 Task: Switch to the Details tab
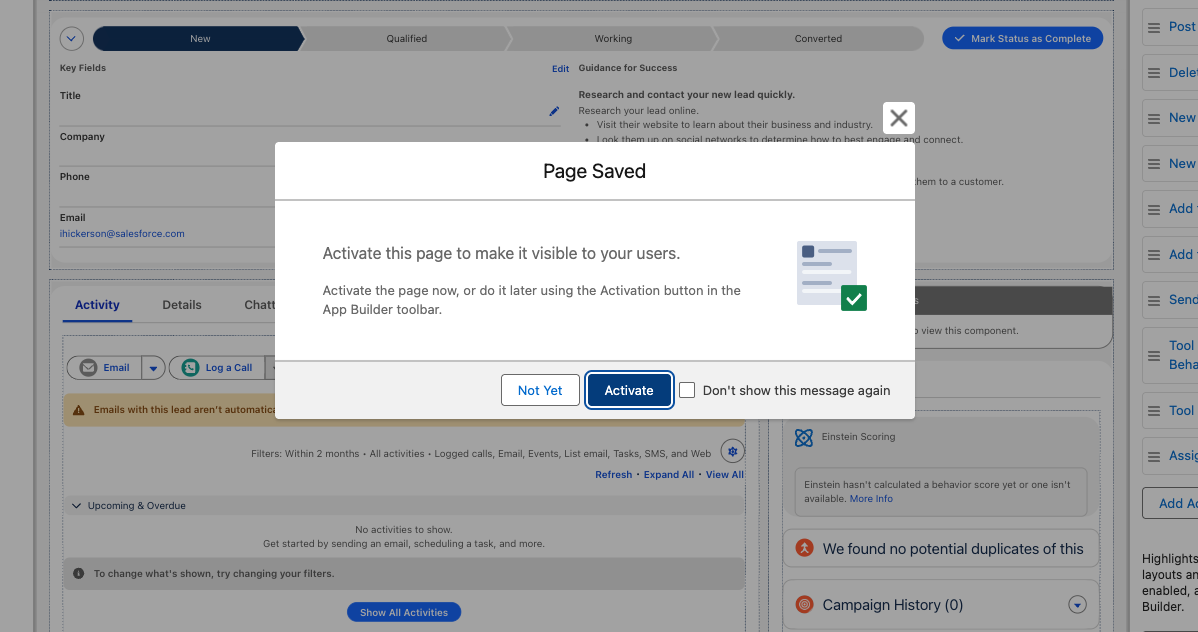coord(182,305)
